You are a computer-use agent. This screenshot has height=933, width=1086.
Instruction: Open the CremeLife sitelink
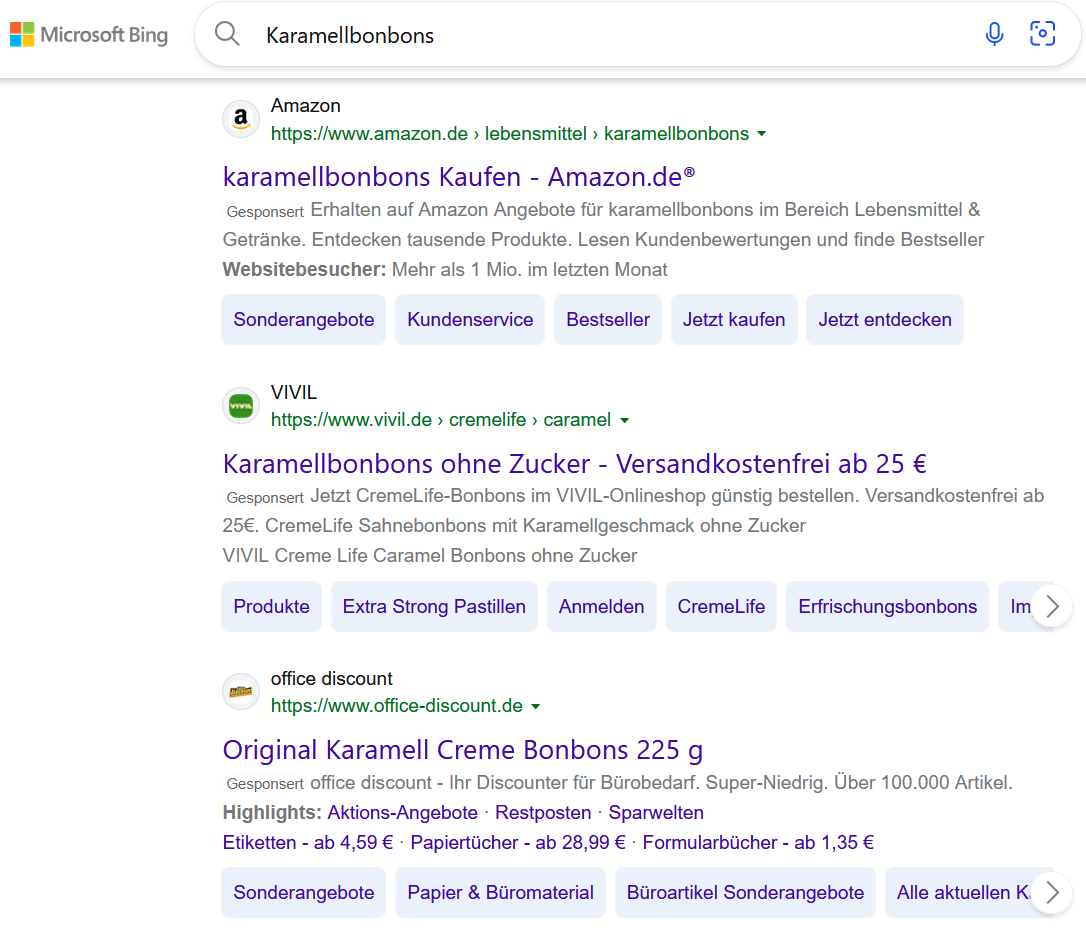click(721, 606)
